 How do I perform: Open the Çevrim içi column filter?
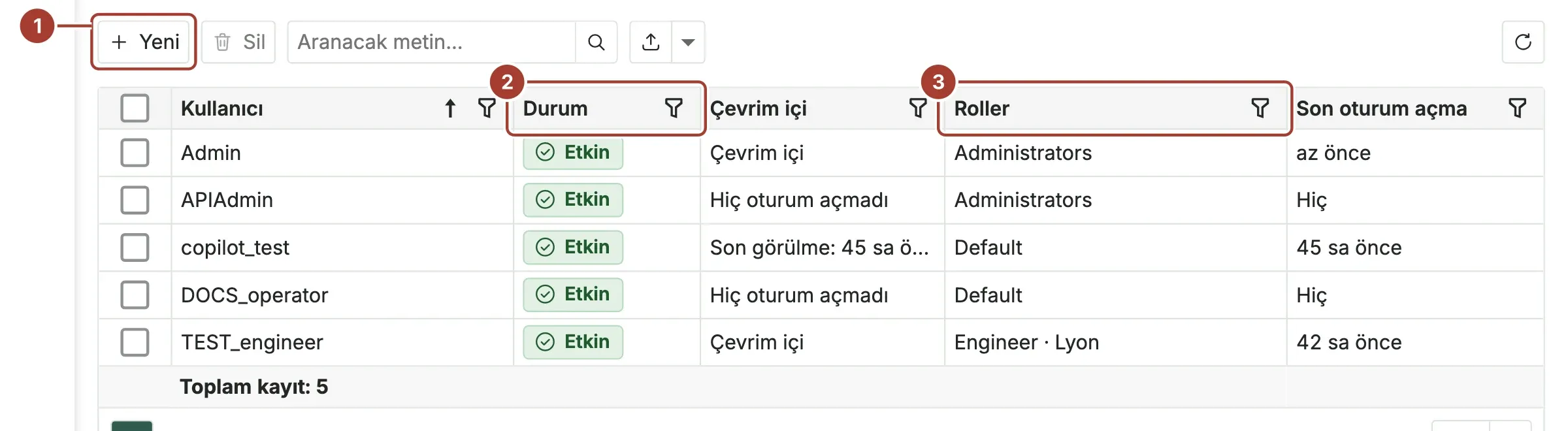tap(918, 108)
